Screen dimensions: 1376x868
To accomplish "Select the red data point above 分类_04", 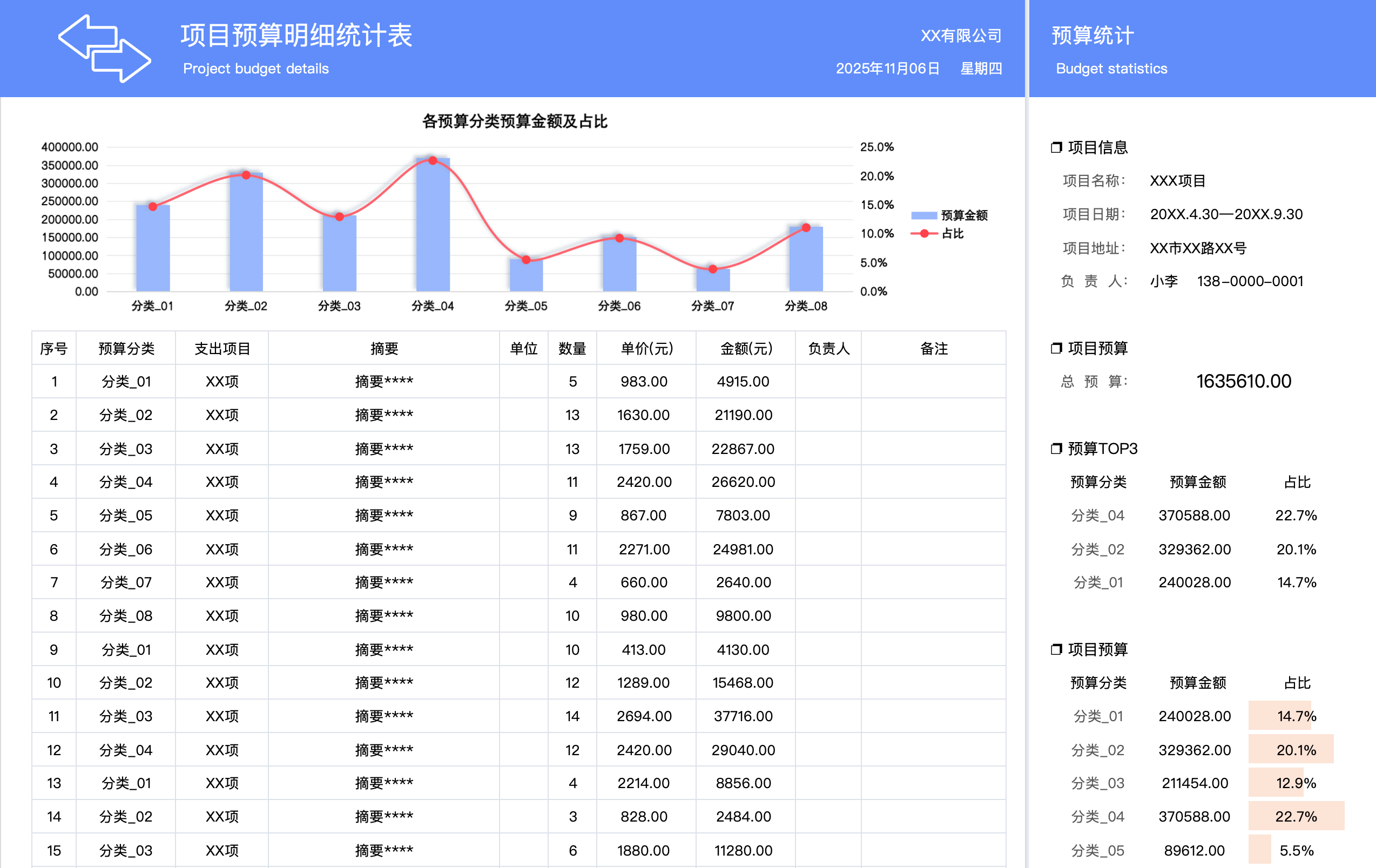I will pyautogui.click(x=433, y=160).
